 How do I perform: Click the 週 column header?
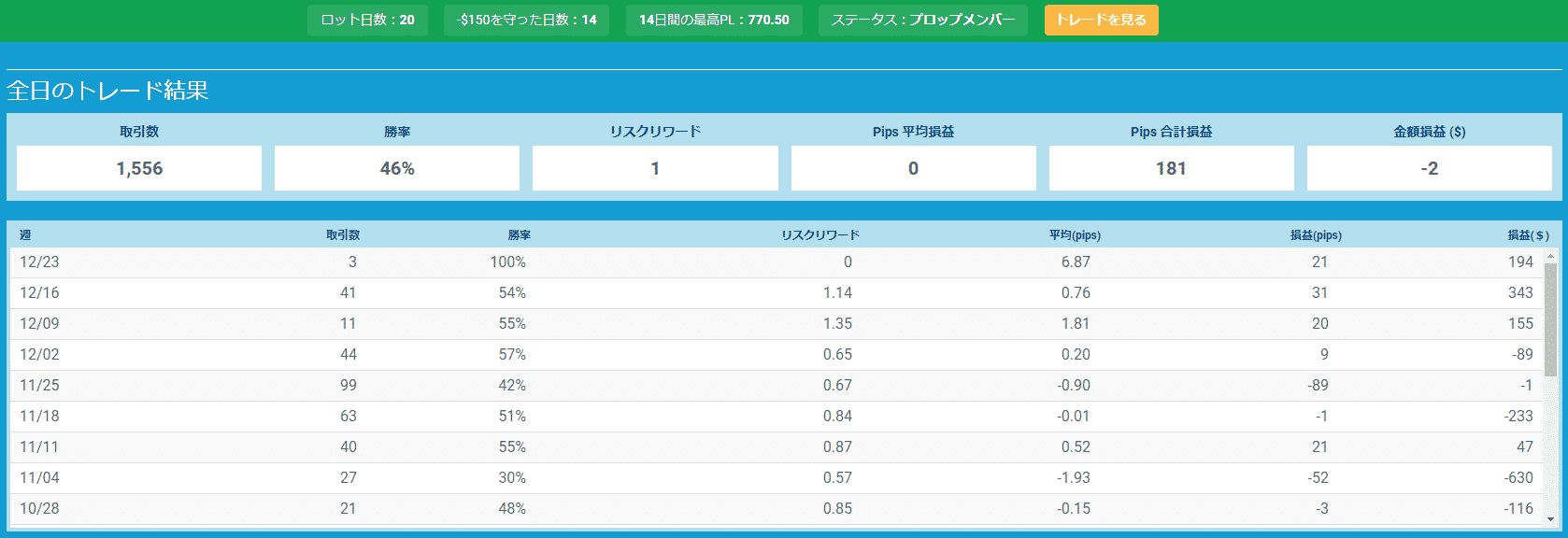(x=25, y=235)
